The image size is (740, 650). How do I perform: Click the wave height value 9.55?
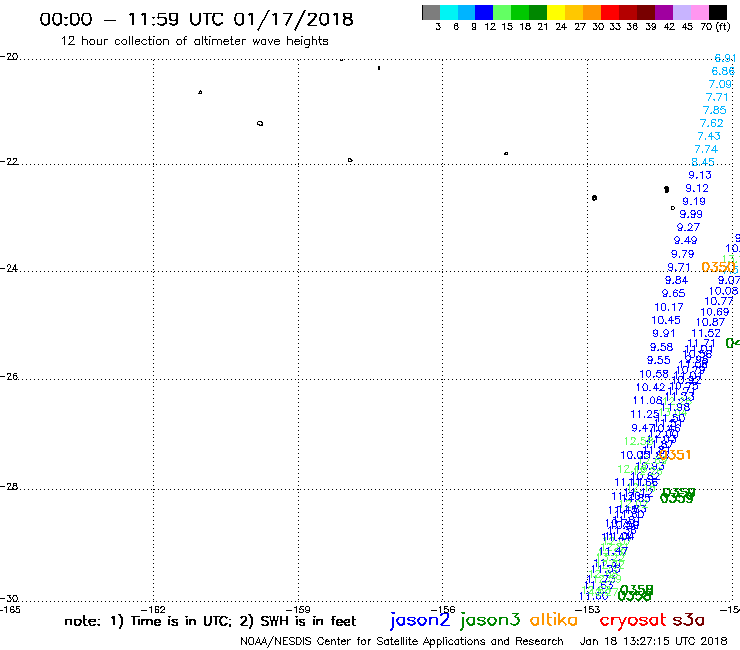tap(658, 360)
